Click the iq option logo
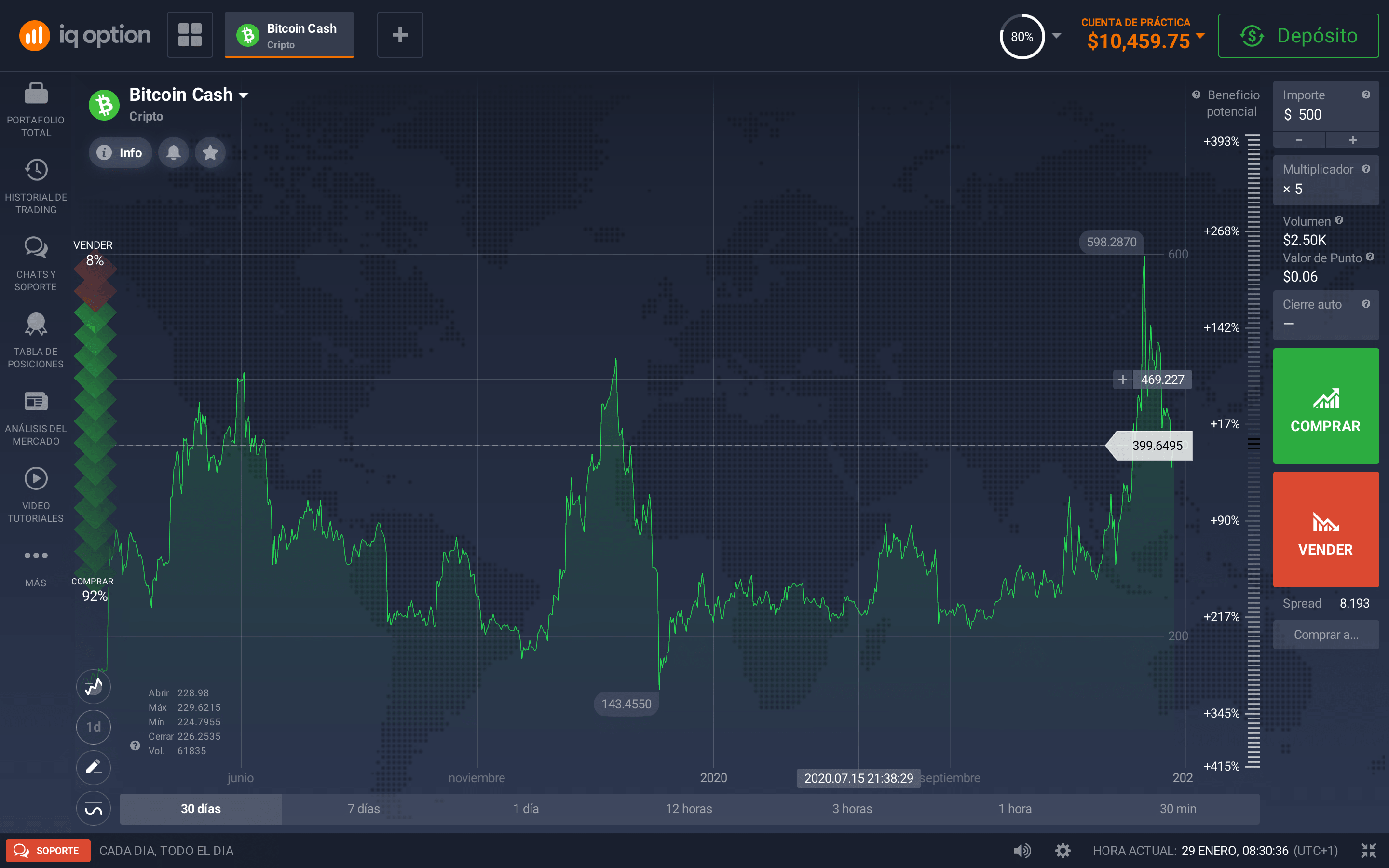This screenshot has height=868, width=1389. click(x=85, y=35)
